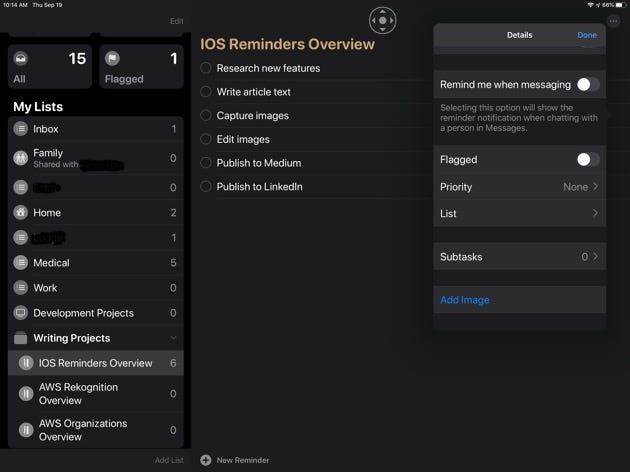Toggle Remind me when messaging switch
630x472 pixels.
[x=588, y=84]
